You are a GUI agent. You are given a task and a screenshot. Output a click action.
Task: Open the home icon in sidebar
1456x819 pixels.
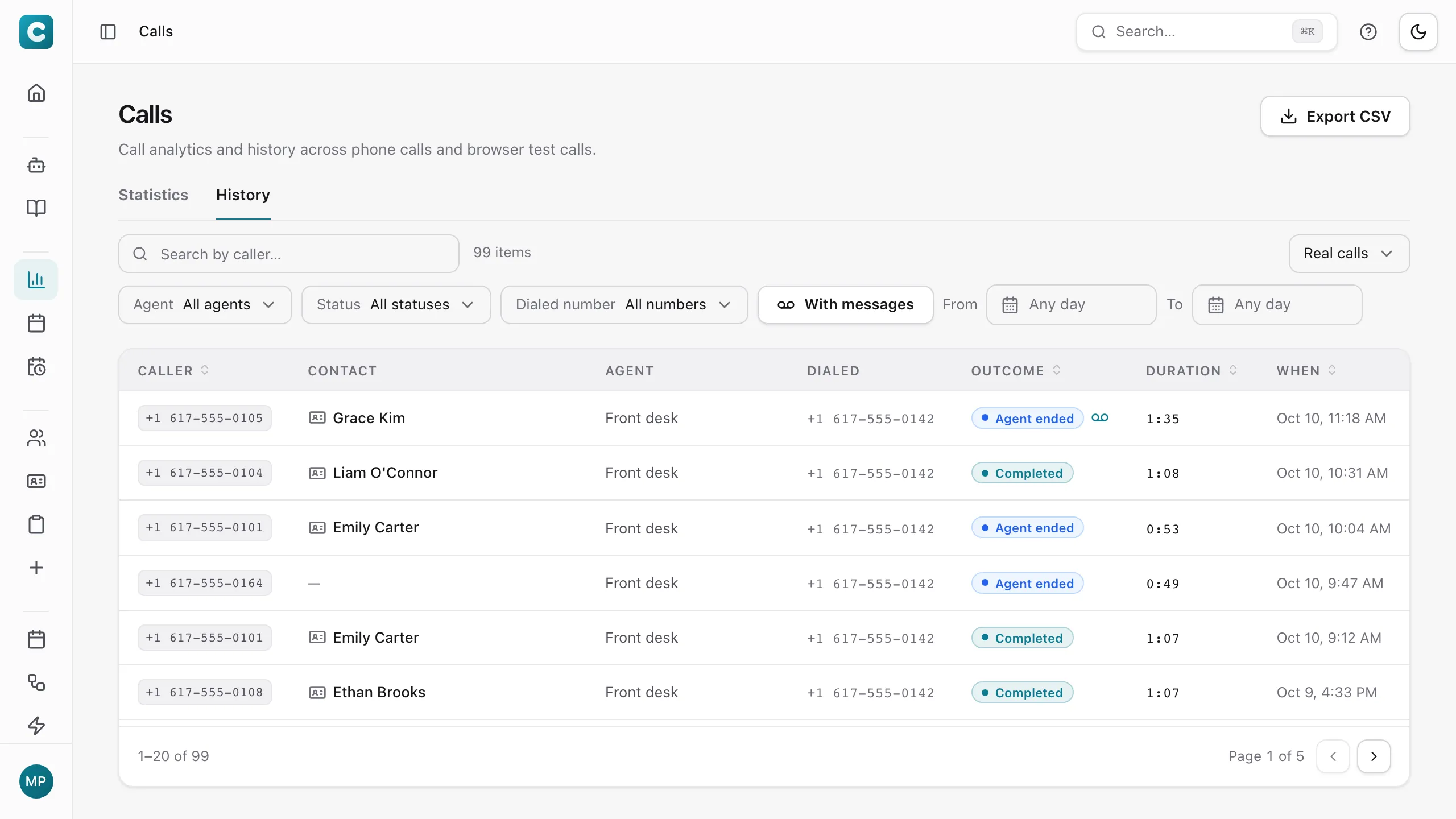[x=36, y=93]
